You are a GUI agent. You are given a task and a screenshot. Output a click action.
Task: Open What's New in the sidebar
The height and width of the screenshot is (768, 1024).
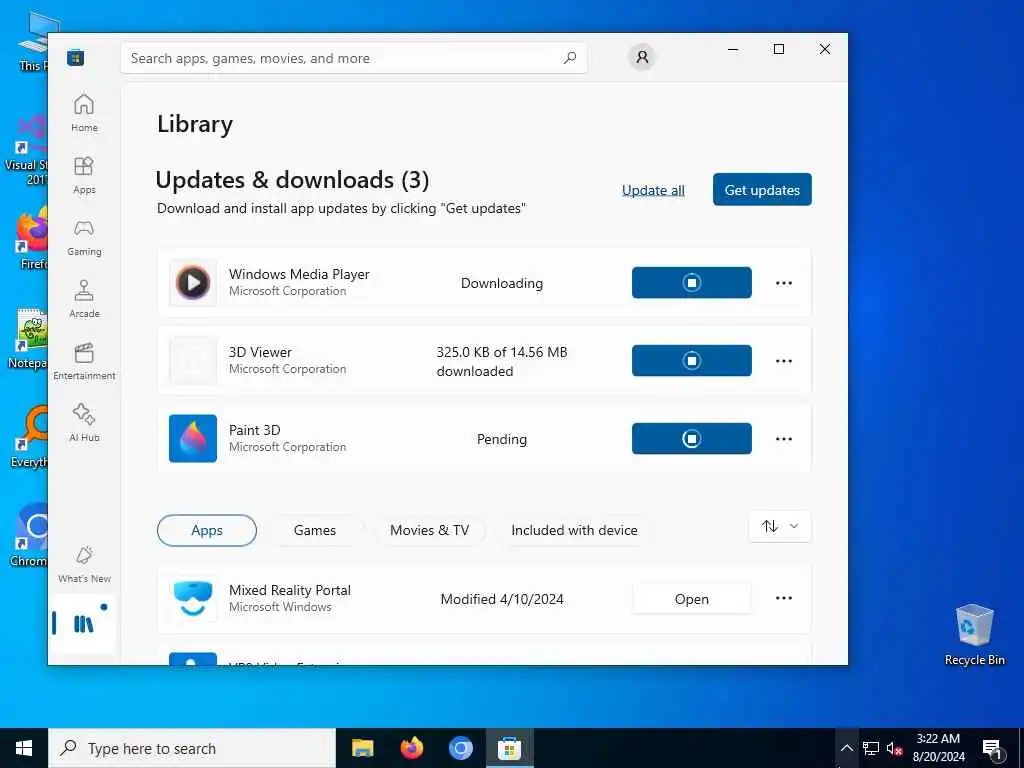[x=84, y=564]
